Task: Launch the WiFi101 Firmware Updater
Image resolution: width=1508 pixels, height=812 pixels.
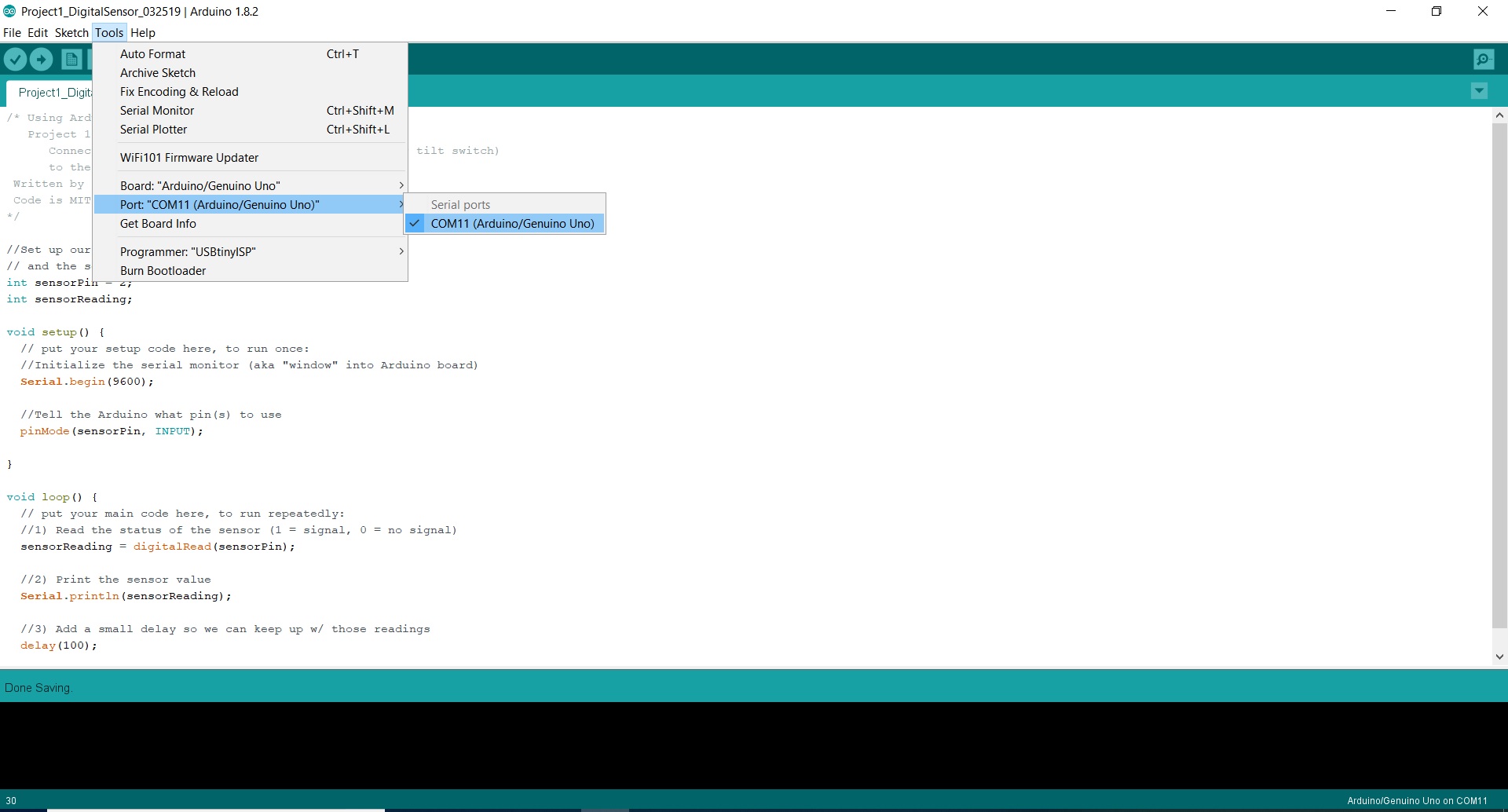Action: click(x=189, y=157)
